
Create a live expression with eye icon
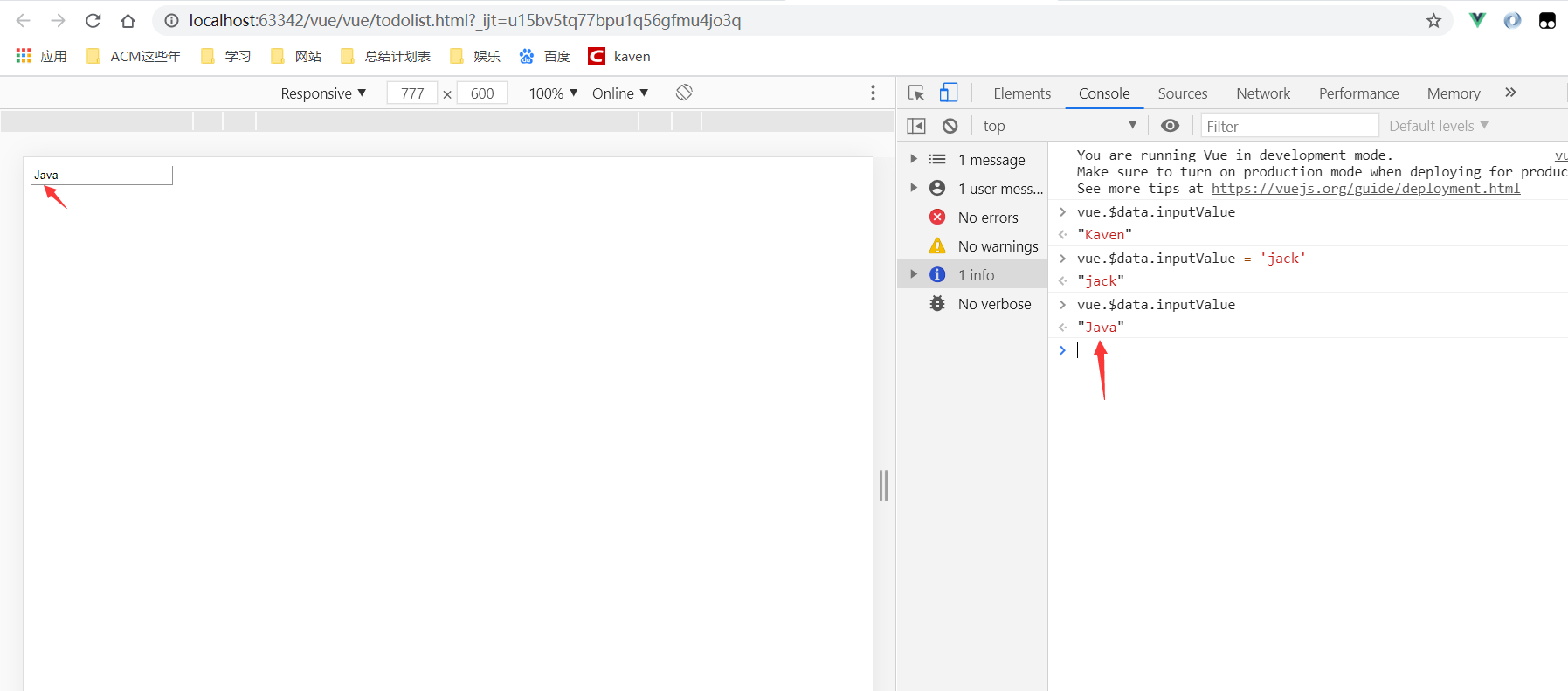pyautogui.click(x=1171, y=126)
